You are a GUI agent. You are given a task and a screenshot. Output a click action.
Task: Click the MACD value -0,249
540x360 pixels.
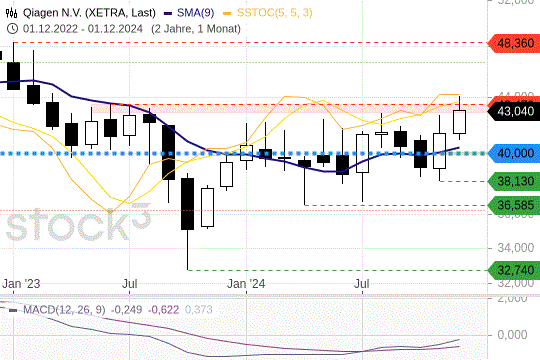click(x=126, y=310)
